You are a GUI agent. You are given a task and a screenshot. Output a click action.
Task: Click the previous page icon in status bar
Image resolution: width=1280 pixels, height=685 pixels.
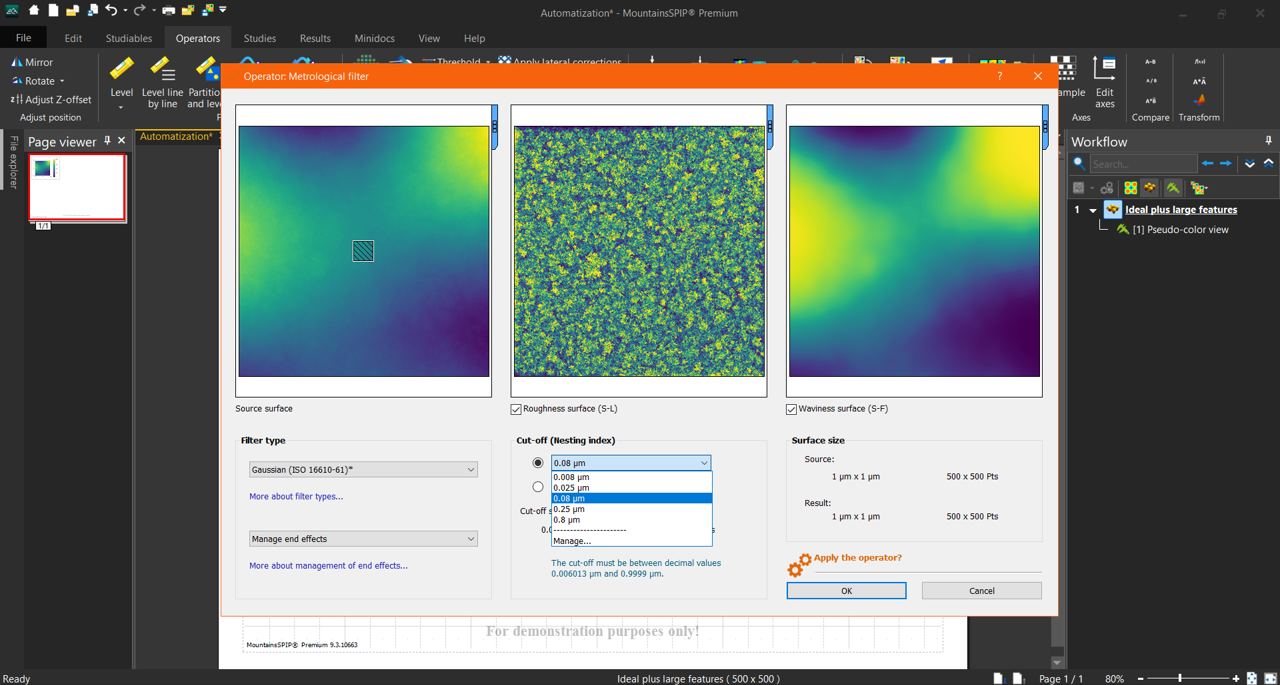(x=997, y=678)
